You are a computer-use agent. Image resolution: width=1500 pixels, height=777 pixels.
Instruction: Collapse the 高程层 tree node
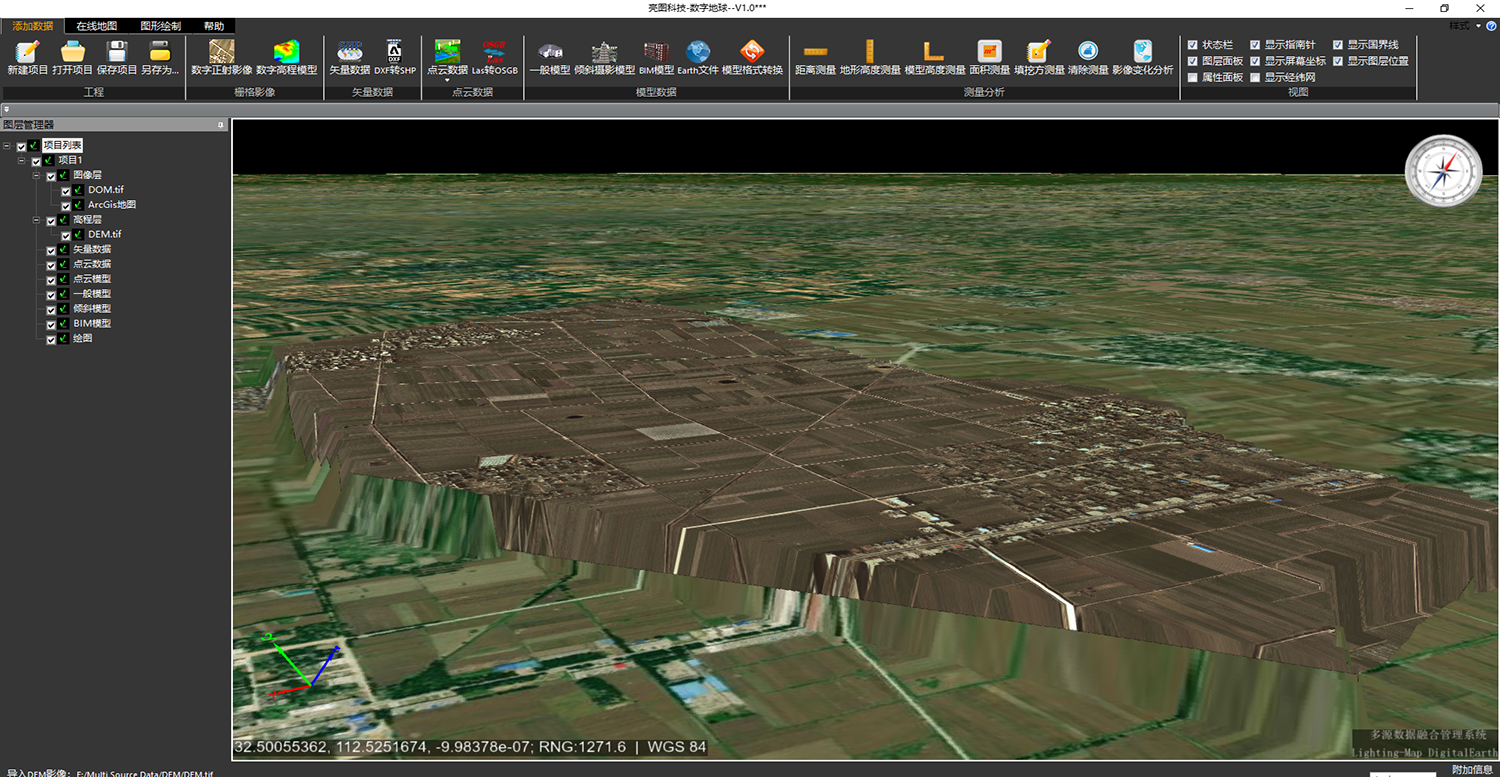(36, 220)
